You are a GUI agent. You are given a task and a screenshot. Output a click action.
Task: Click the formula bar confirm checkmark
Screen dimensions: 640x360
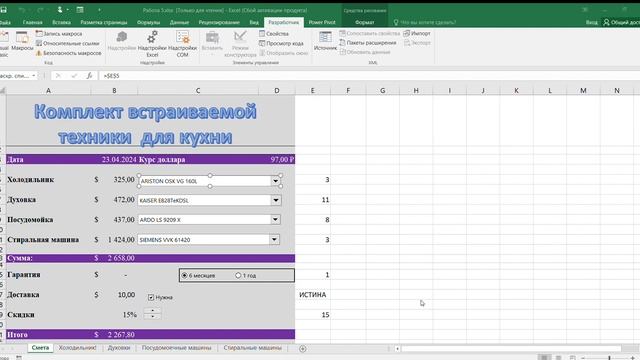coord(74,76)
